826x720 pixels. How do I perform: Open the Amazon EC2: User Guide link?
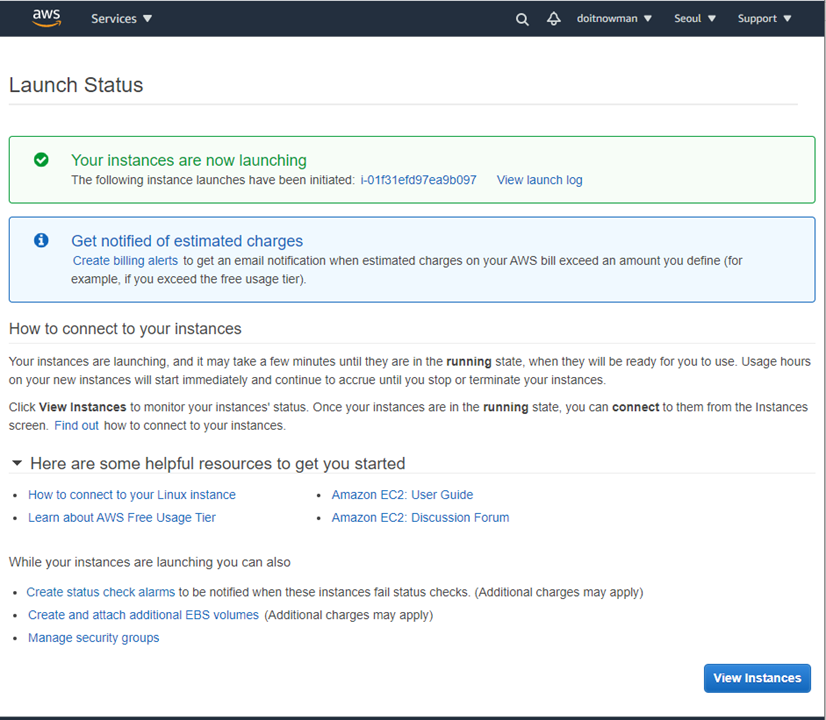402,495
